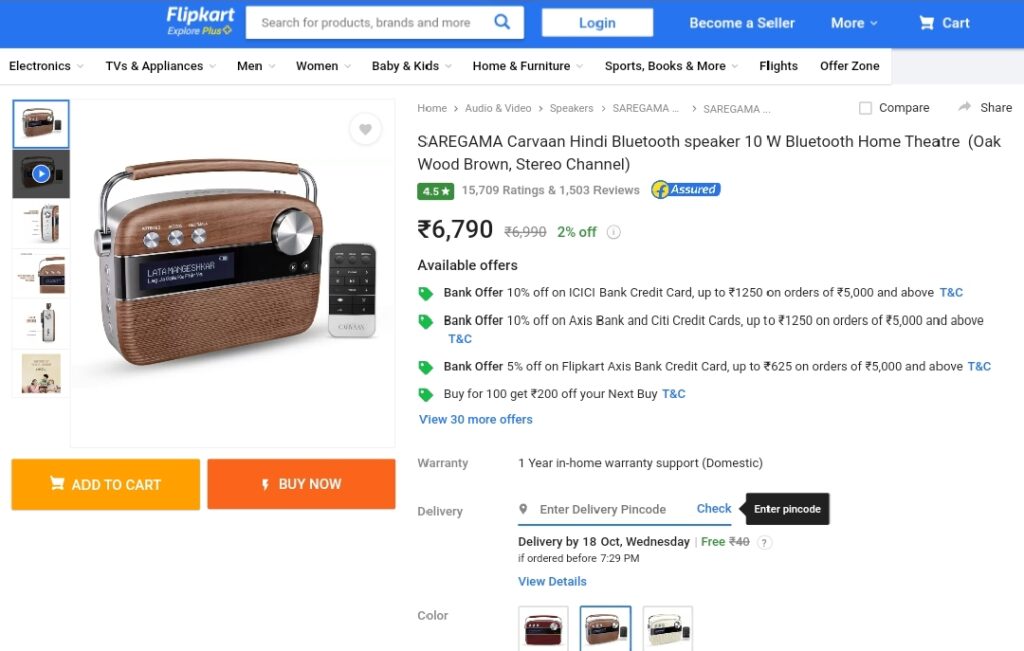
Task: Click the search magnifier icon
Action: click(502, 22)
